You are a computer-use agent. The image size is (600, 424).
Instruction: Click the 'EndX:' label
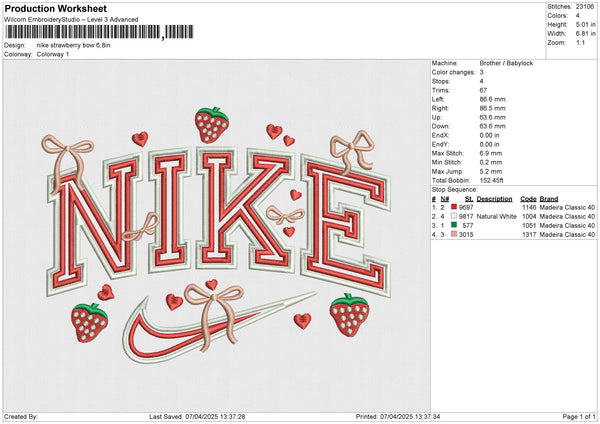[x=440, y=135]
